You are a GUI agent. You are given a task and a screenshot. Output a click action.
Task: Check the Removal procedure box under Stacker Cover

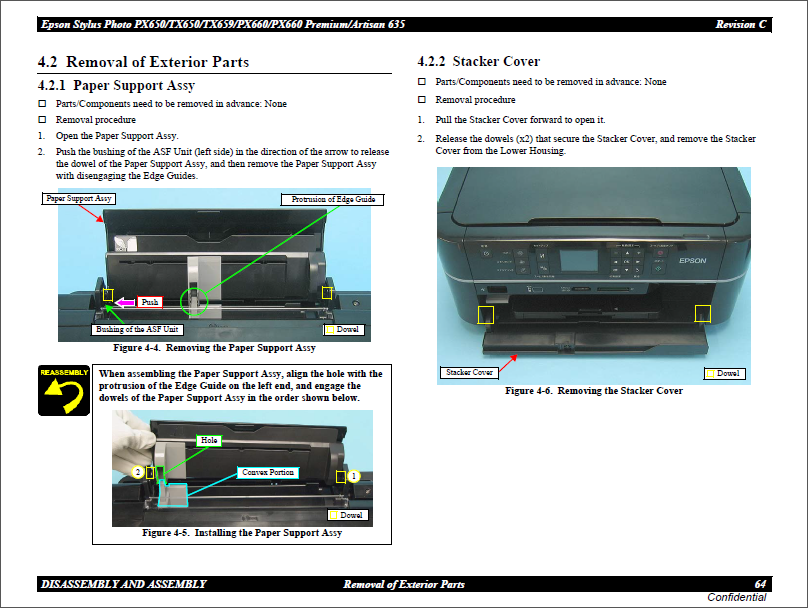[422, 100]
